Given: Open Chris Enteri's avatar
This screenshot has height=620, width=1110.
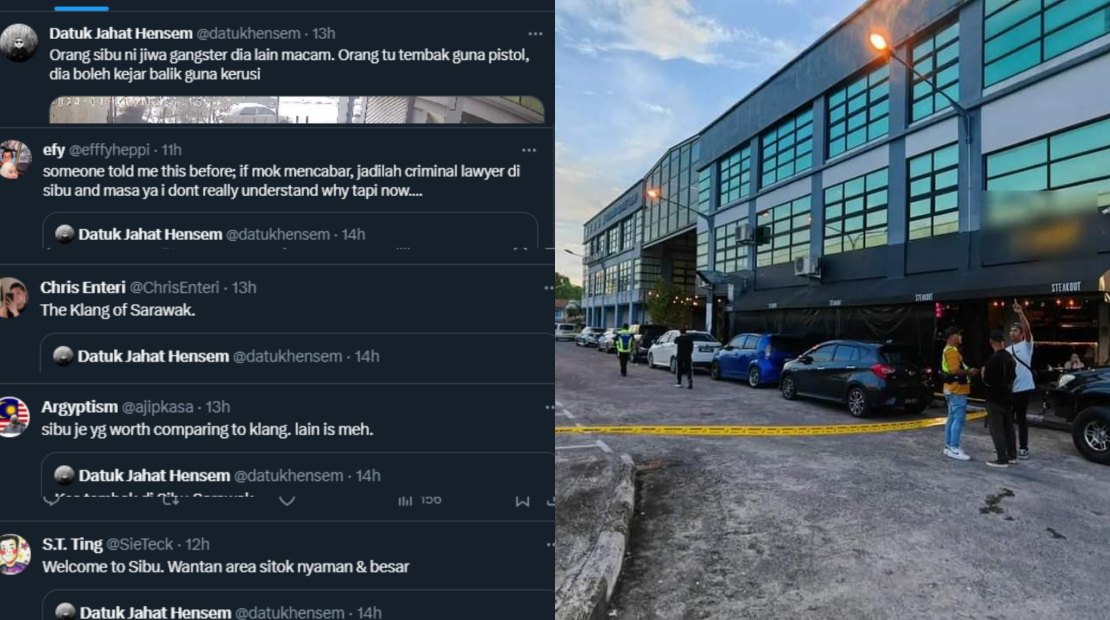Looking at the screenshot, I should (x=13, y=297).
